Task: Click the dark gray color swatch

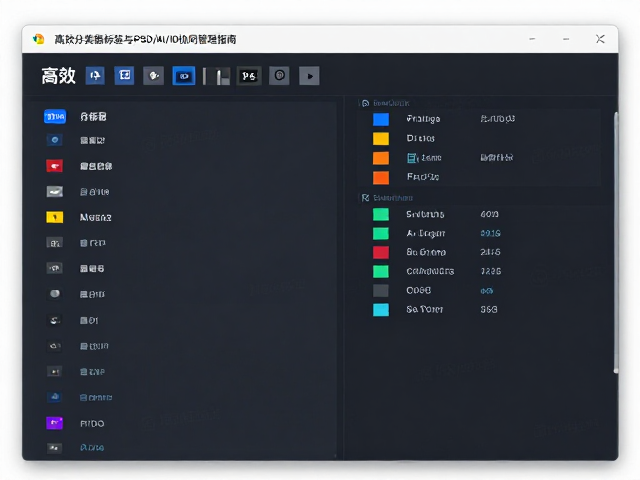Action: 381,291
